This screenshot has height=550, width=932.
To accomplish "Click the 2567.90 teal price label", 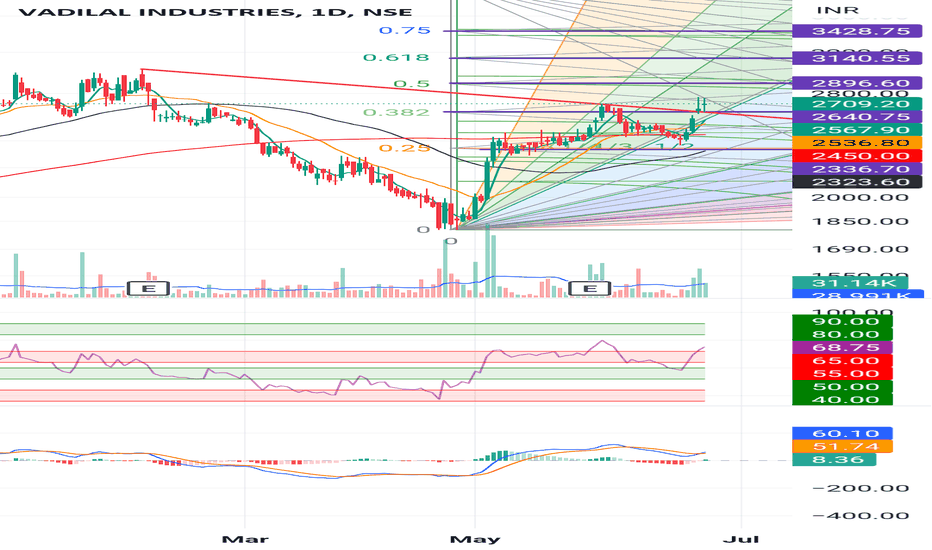I will pyautogui.click(x=858, y=130).
